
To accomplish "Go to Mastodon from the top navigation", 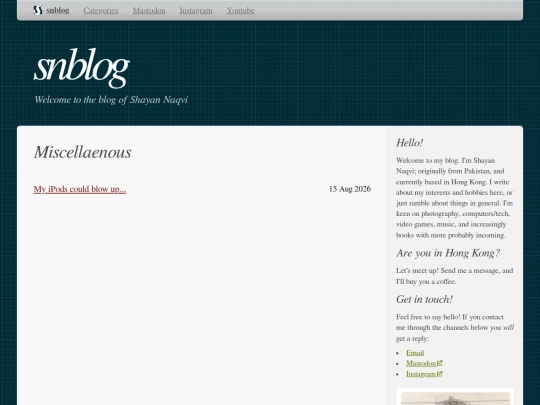I will [149, 10].
